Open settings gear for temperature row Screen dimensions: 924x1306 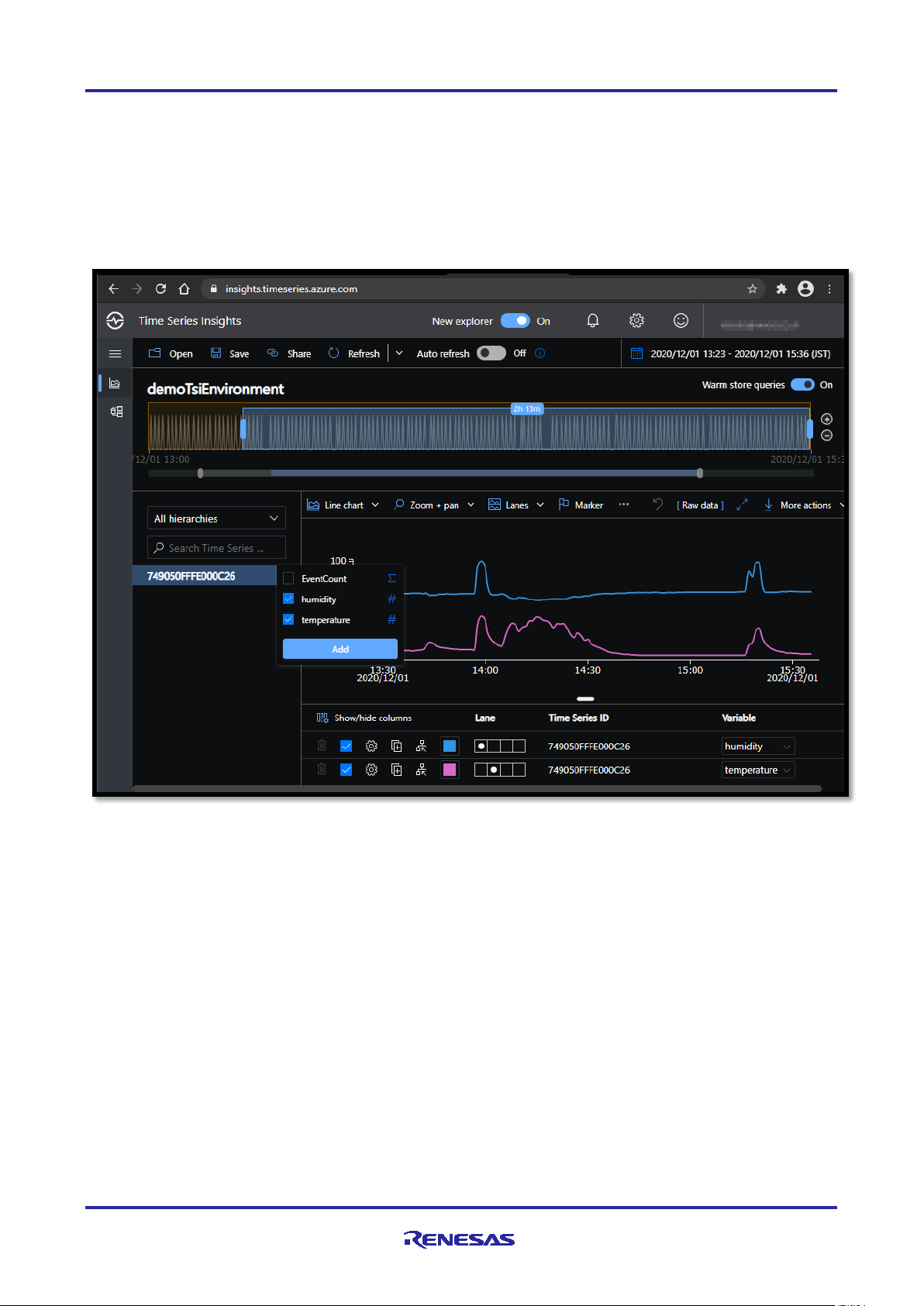(371, 770)
